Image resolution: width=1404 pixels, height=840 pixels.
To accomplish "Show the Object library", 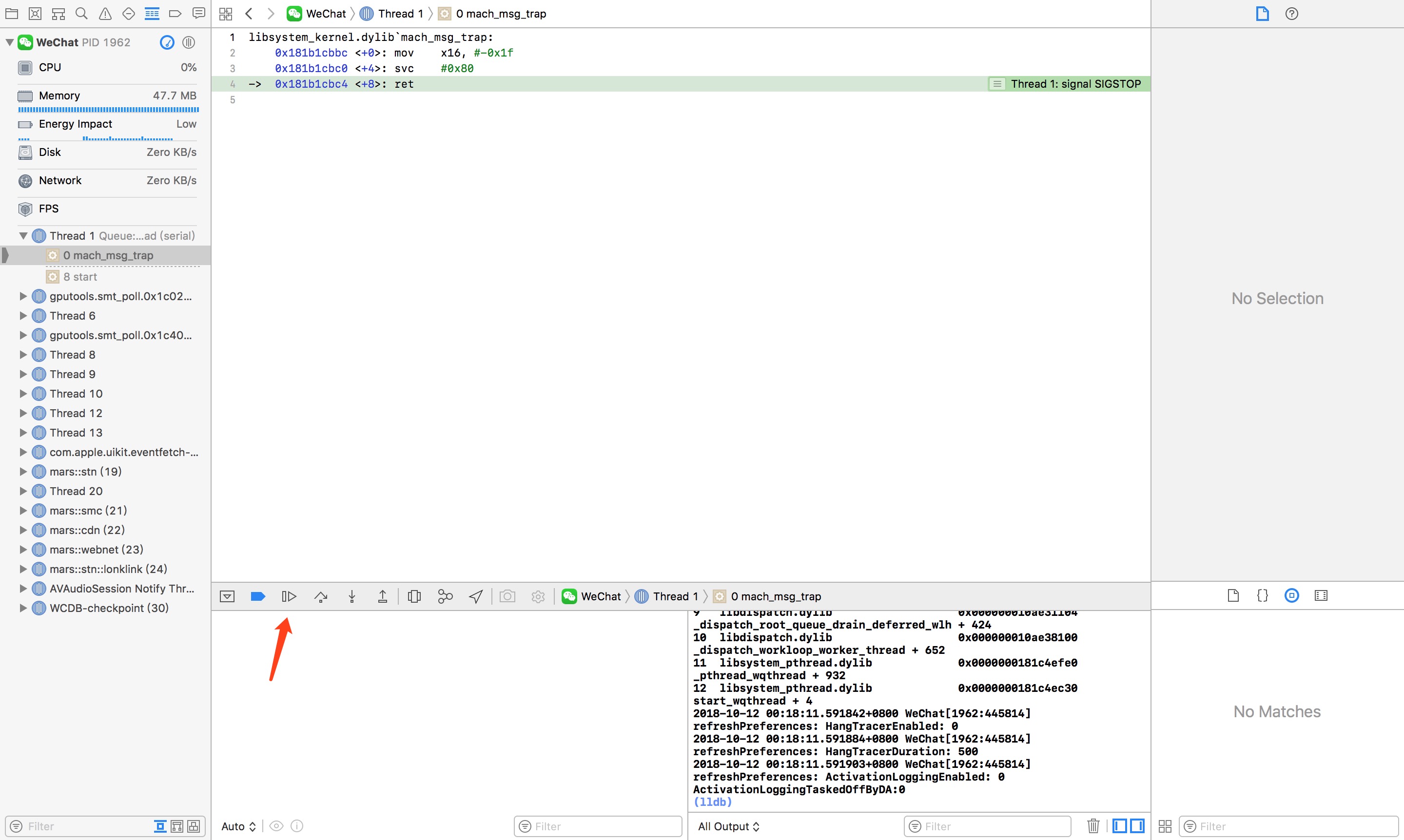I will point(1292,595).
